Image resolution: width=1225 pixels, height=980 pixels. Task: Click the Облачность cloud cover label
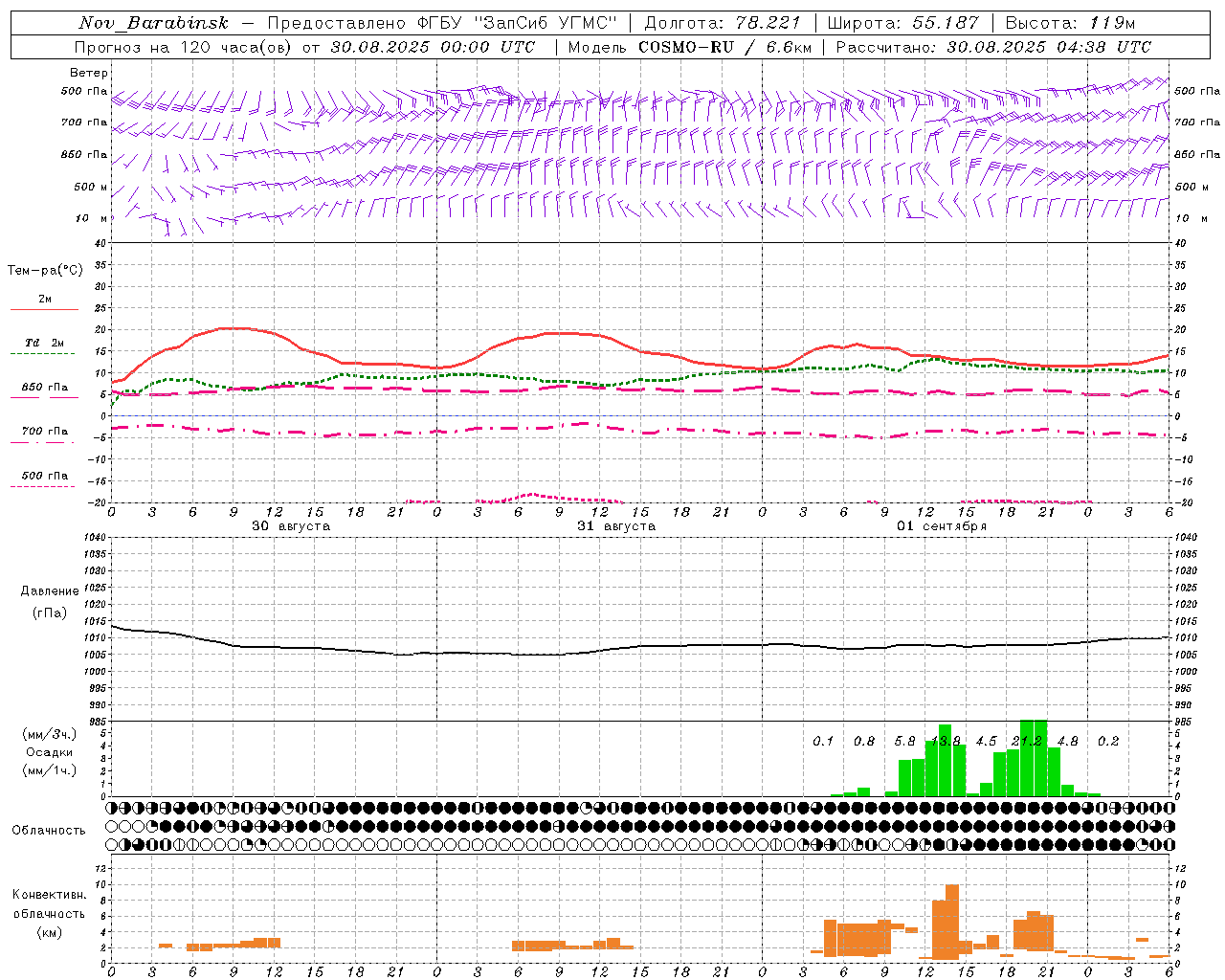(x=49, y=831)
